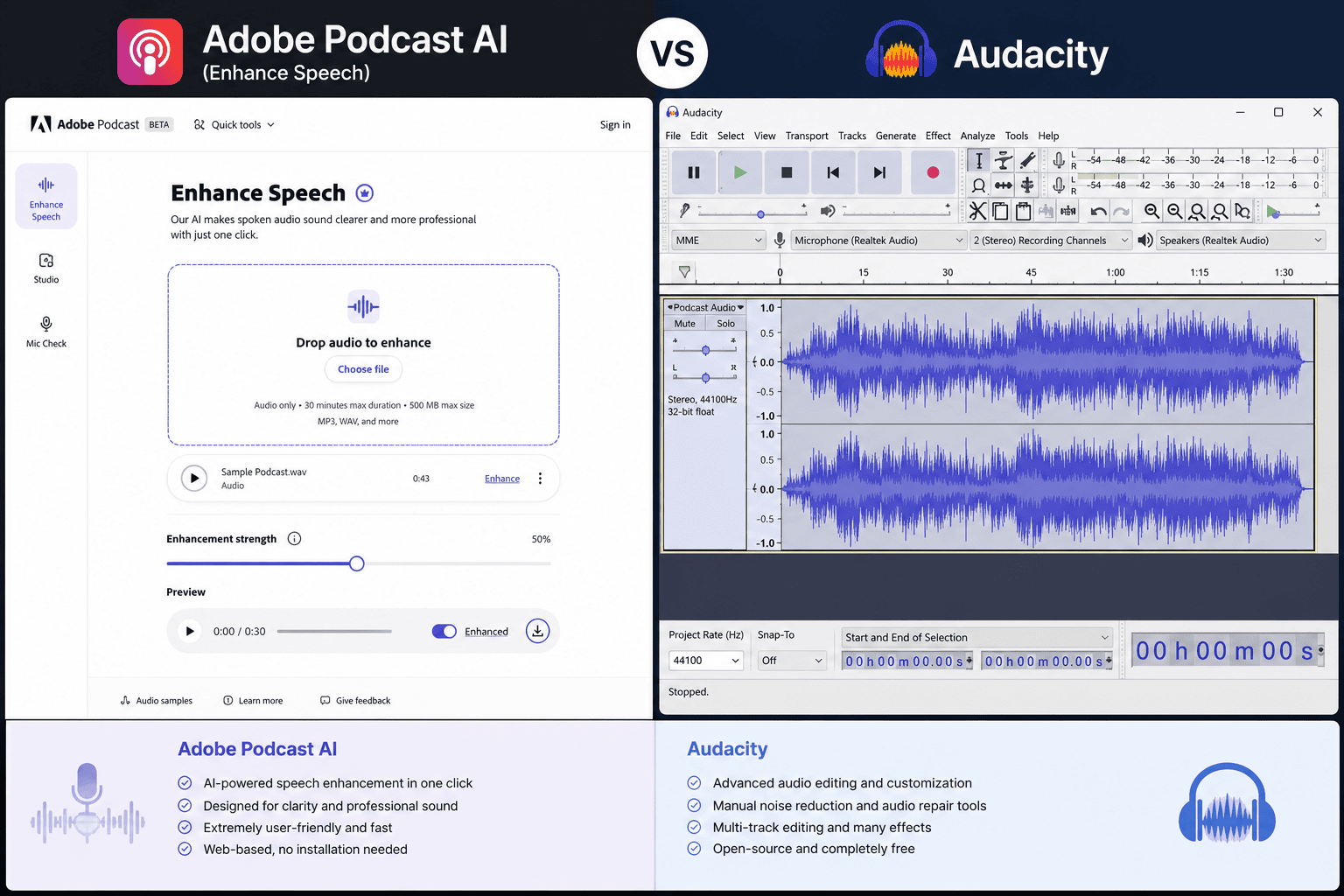Click the Stop button in Audacity
The image size is (1344, 896).
pyautogui.click(x=787, y=172)
